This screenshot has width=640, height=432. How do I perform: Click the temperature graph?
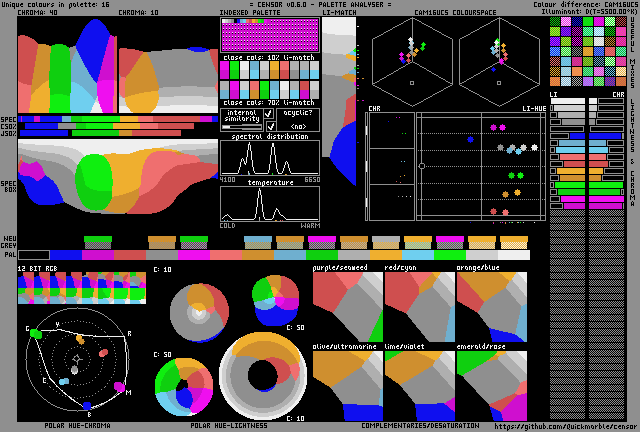pos(270,204)
